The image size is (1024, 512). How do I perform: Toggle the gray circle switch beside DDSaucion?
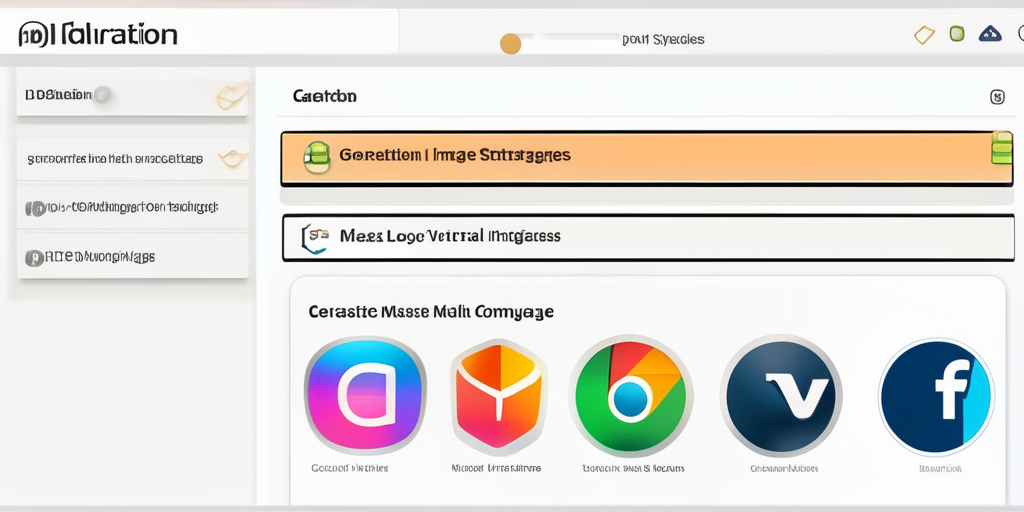coord(102,96)
